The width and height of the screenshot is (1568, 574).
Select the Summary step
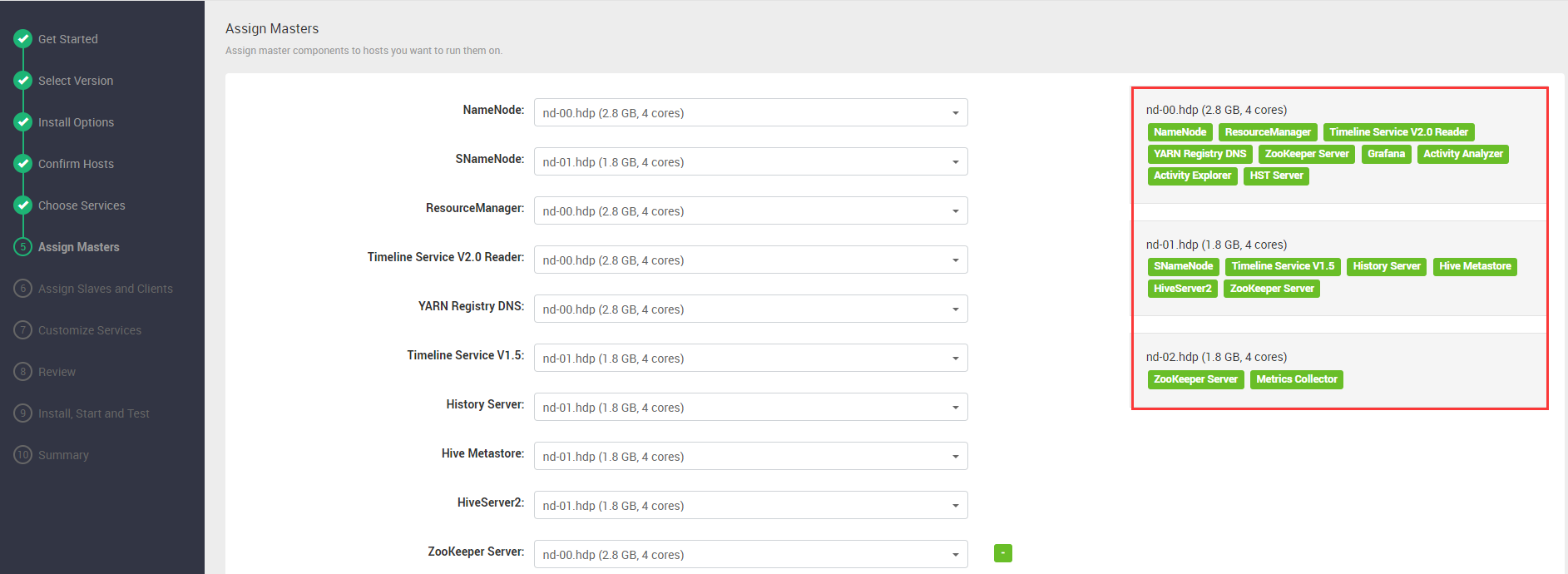coord(63,455)
